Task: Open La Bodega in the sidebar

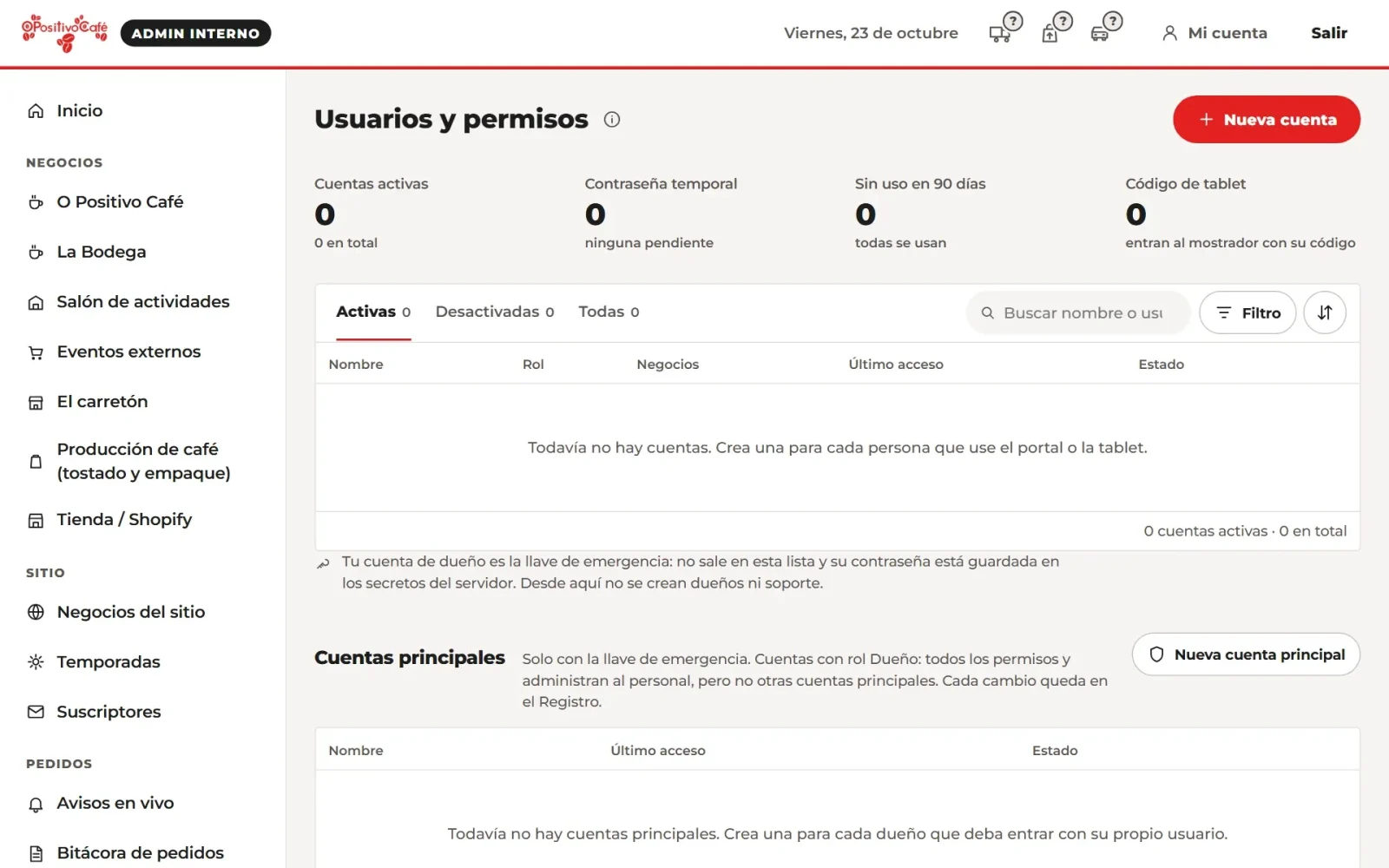Action: click(x=142, y=252)
